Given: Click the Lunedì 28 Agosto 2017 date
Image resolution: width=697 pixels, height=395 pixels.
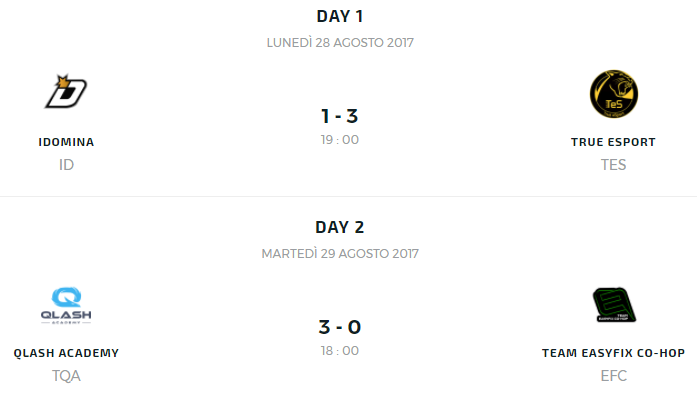Looking at the screenshot, I should point(340,43).
